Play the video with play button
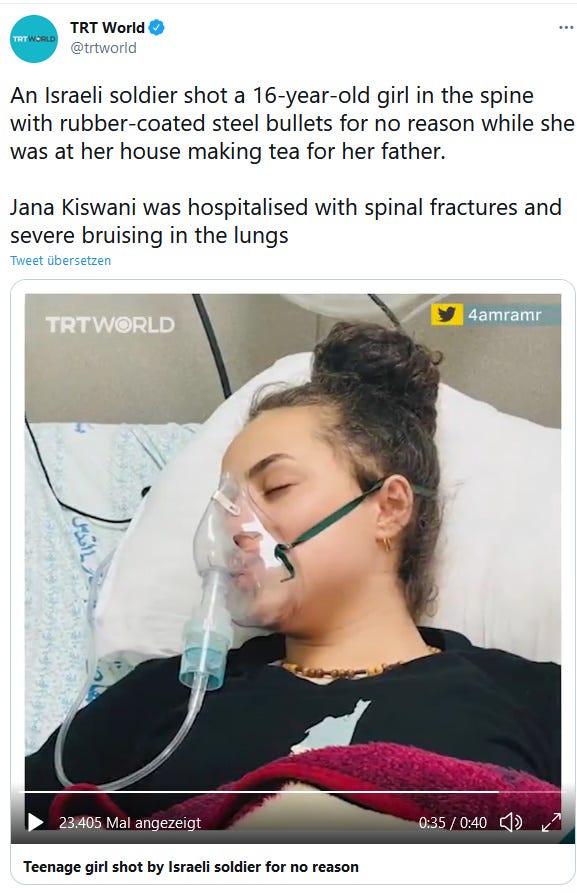The image size is (577, 893). (35, 822)
